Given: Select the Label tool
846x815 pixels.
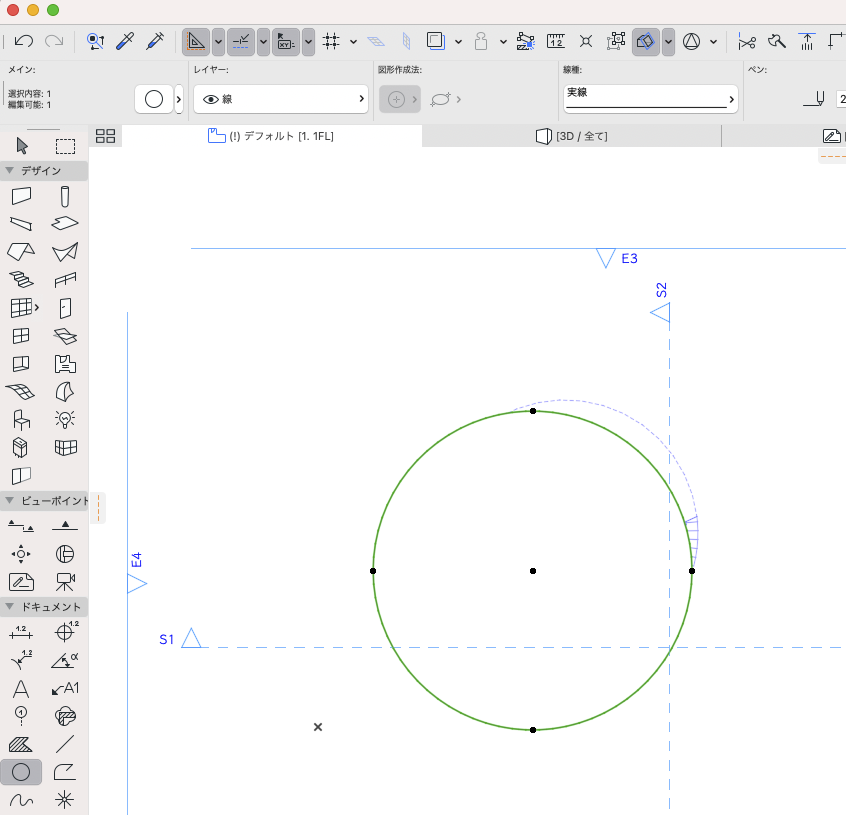Looking at the screenshot, I should pos(65,688).
